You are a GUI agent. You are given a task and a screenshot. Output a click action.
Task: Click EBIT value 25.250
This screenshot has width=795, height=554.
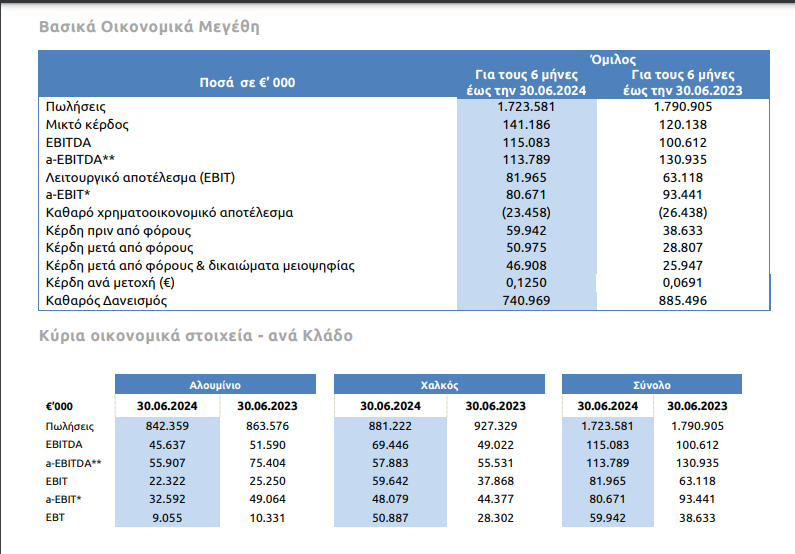(x=267, y=481)
